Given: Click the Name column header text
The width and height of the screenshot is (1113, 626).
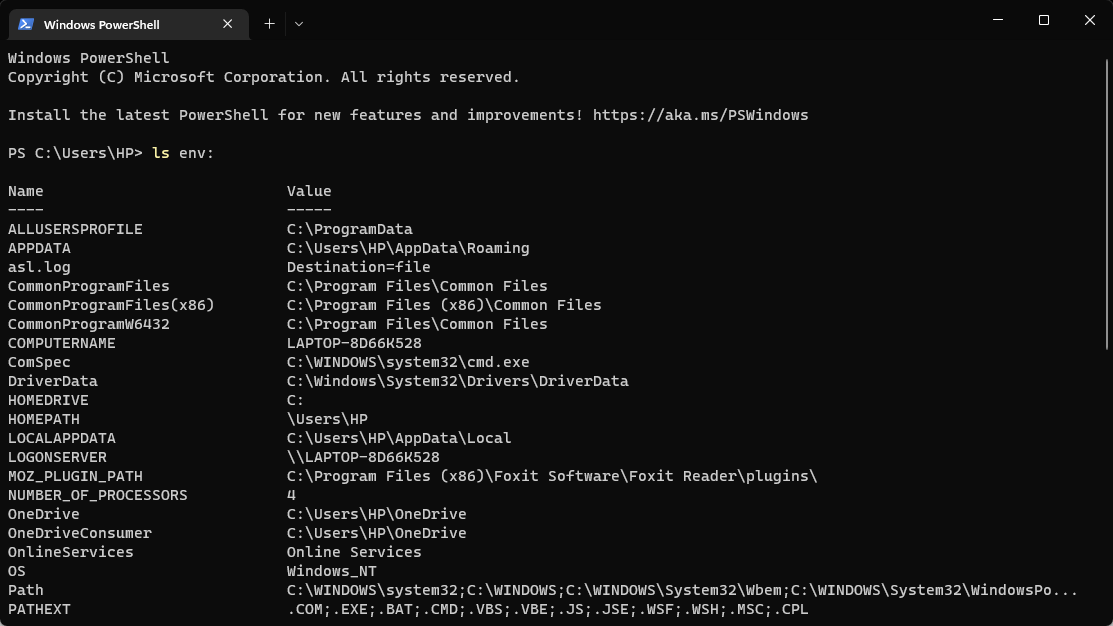Looking at the screenshot, I should (x=24, y=190).
